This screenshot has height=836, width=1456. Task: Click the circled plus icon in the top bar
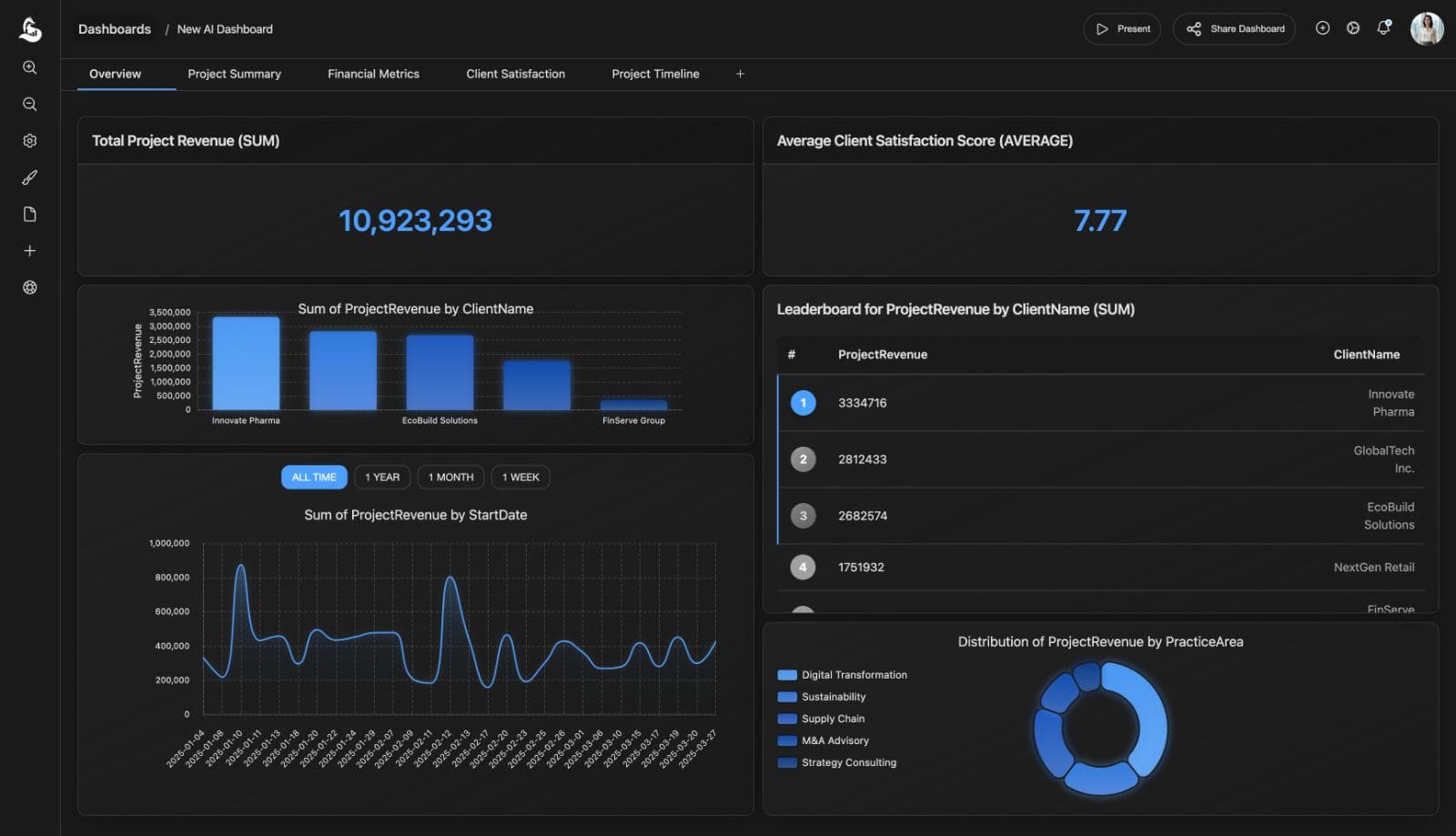(x=1322, y=28)
